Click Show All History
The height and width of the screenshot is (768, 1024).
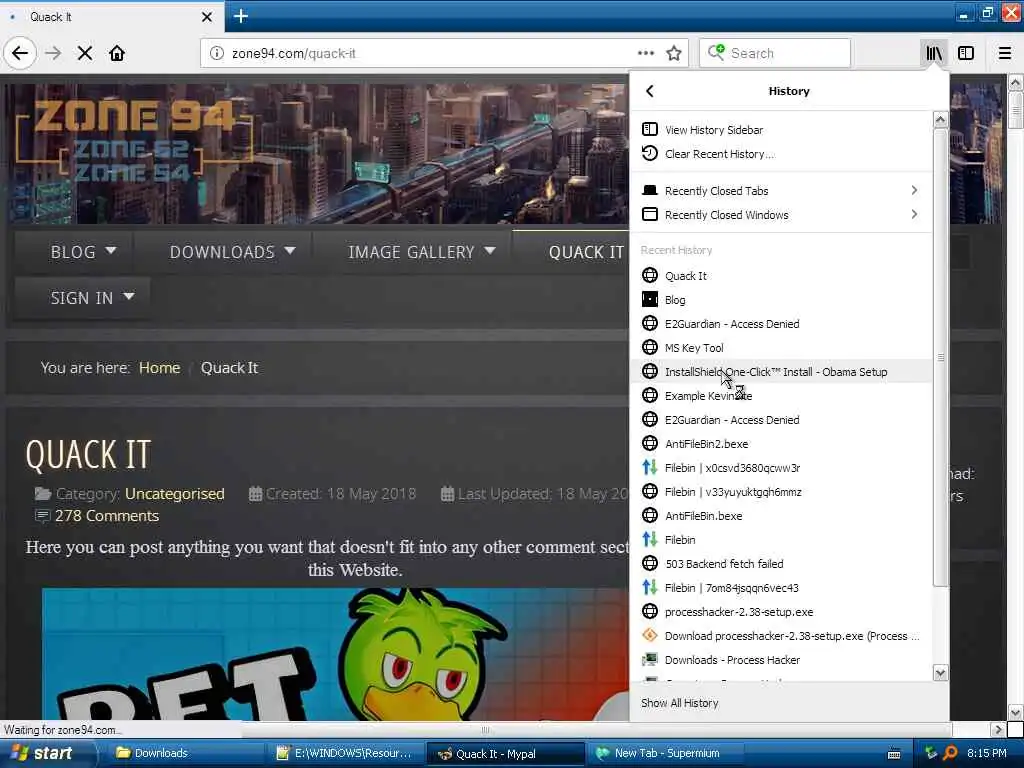click(x=679, y=703)
